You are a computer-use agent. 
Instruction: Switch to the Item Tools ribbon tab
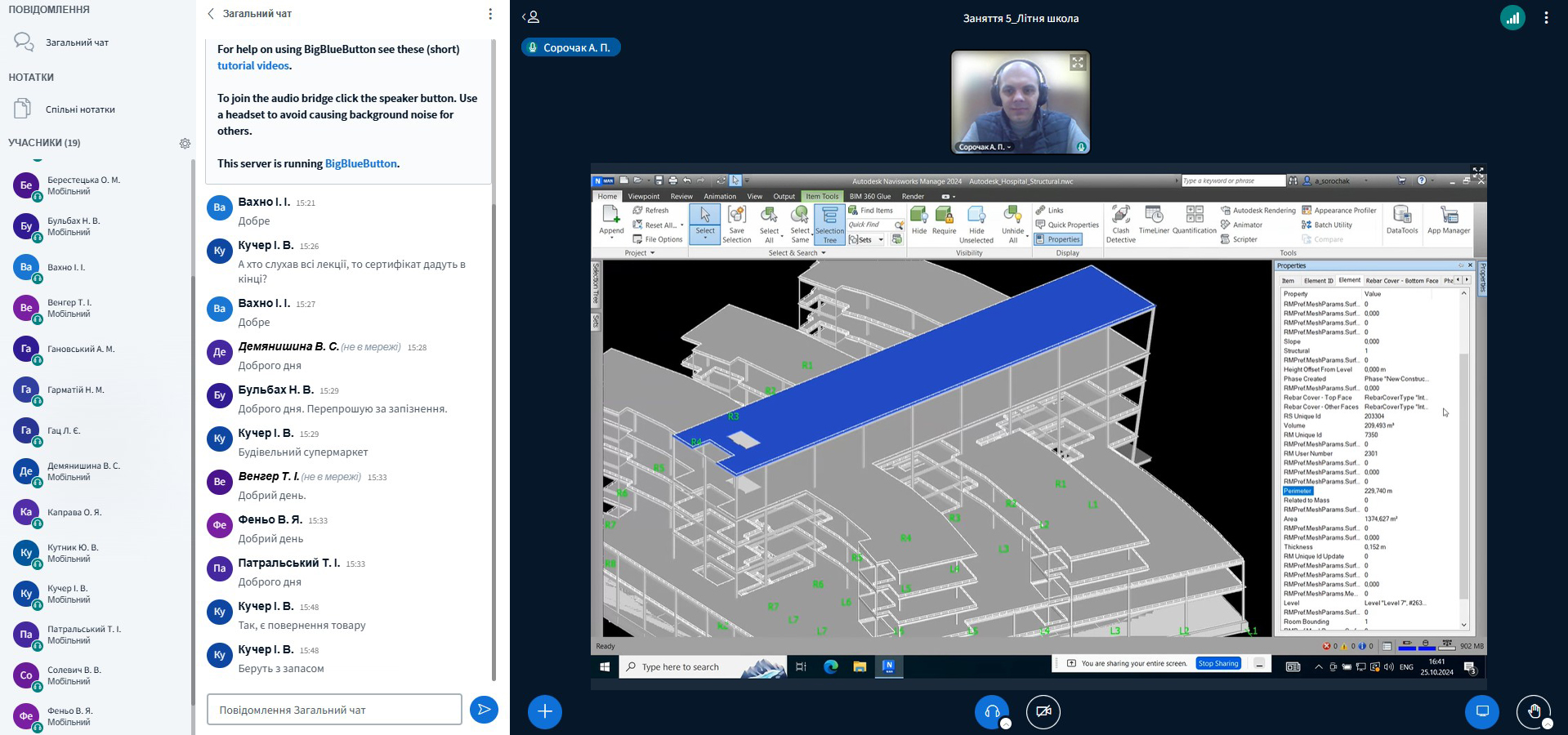coord(822,196)
